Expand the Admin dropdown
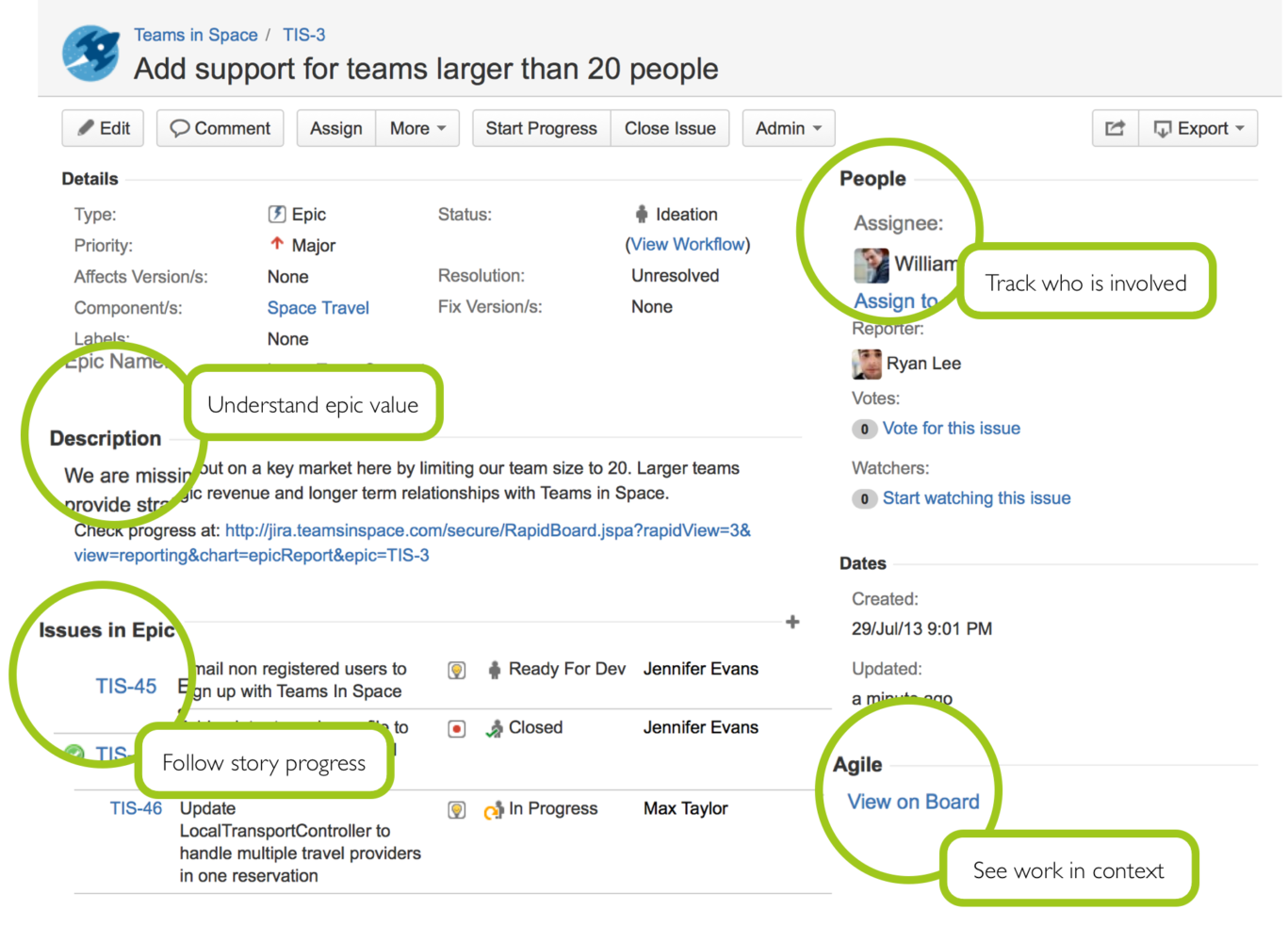 788,128
